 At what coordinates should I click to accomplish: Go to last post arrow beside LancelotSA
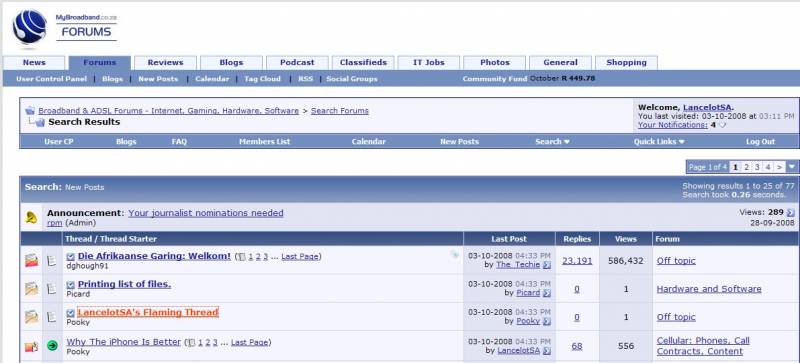[547, 351]
